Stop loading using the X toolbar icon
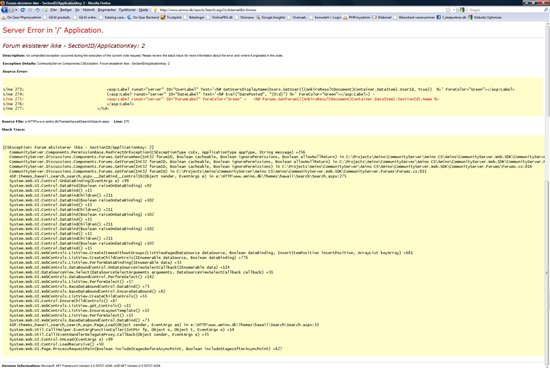 pos(30,10)
